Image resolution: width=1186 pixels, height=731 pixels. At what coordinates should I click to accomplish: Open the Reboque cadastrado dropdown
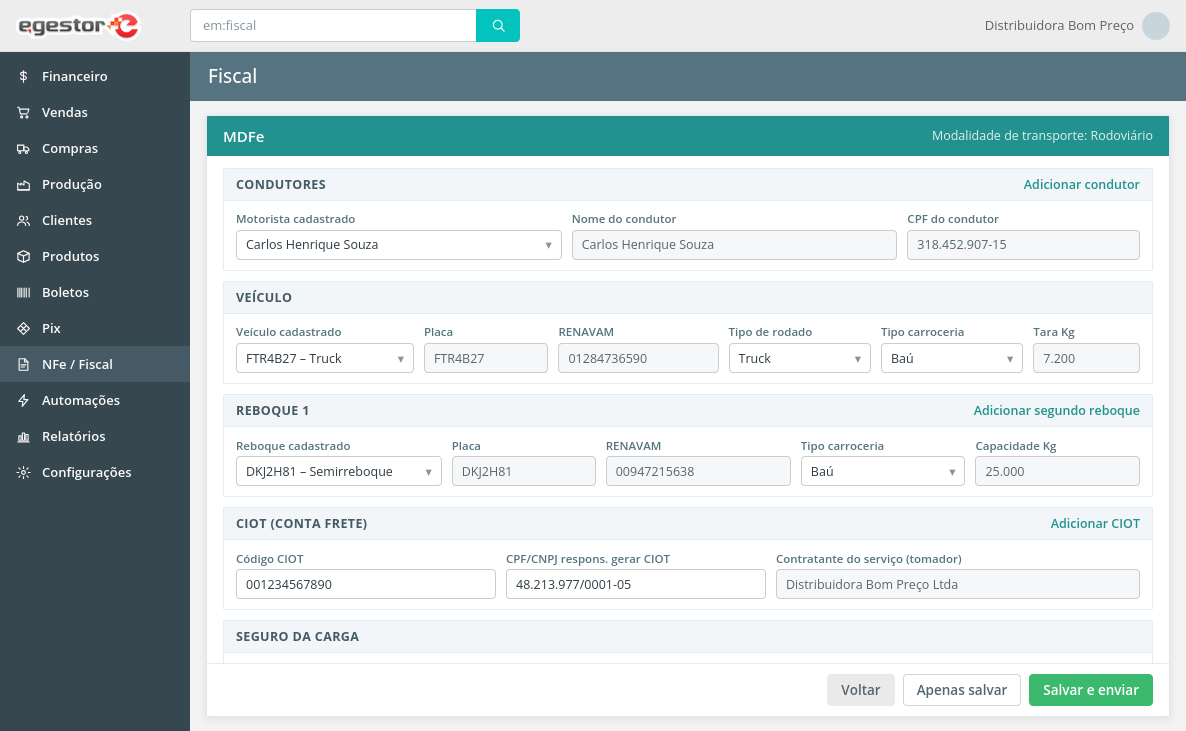point(339,471)
